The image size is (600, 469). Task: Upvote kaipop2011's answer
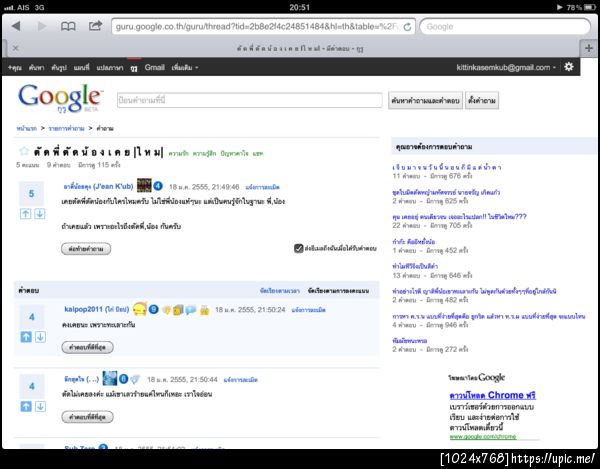(x=26, y=337)
